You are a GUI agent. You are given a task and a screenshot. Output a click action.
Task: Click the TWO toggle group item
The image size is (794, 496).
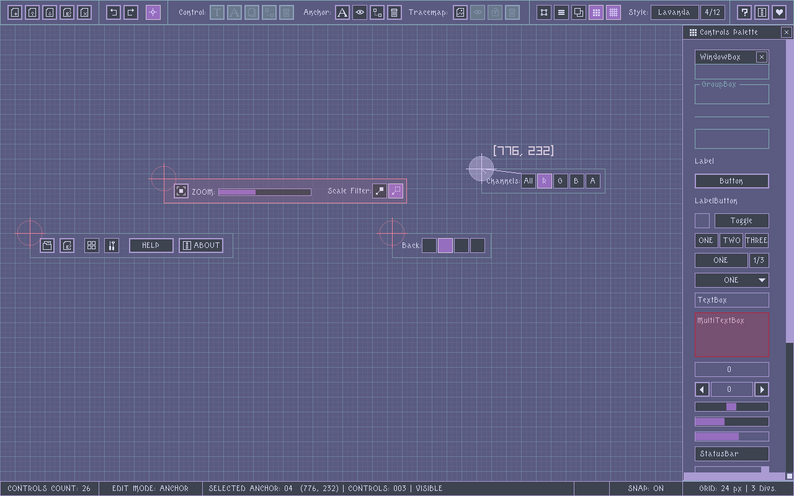[731, 240]
